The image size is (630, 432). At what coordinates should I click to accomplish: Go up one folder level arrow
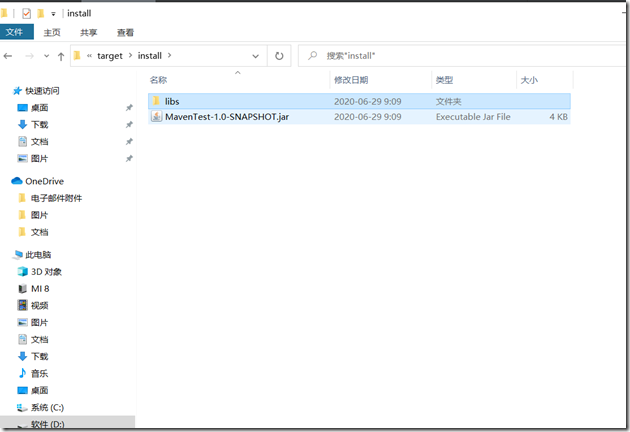[x=61, y=56]
